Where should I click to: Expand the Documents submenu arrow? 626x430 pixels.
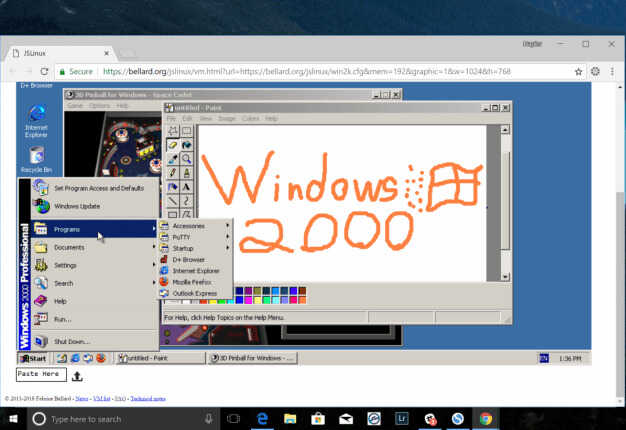154,247
